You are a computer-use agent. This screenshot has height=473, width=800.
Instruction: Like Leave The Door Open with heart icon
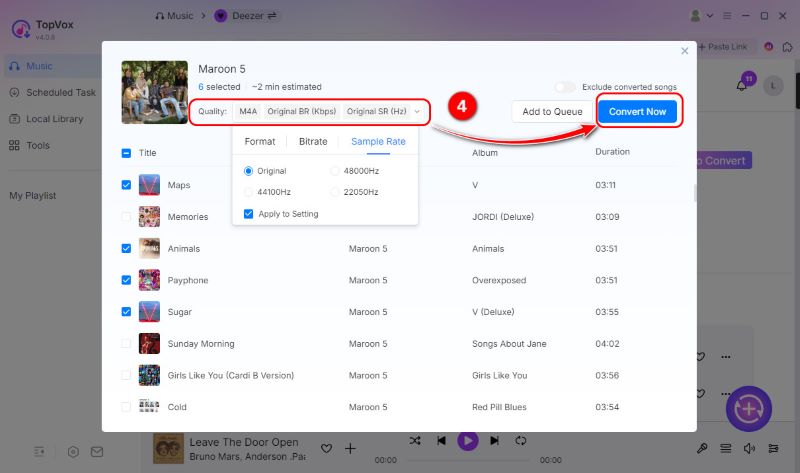click(327, 449)
